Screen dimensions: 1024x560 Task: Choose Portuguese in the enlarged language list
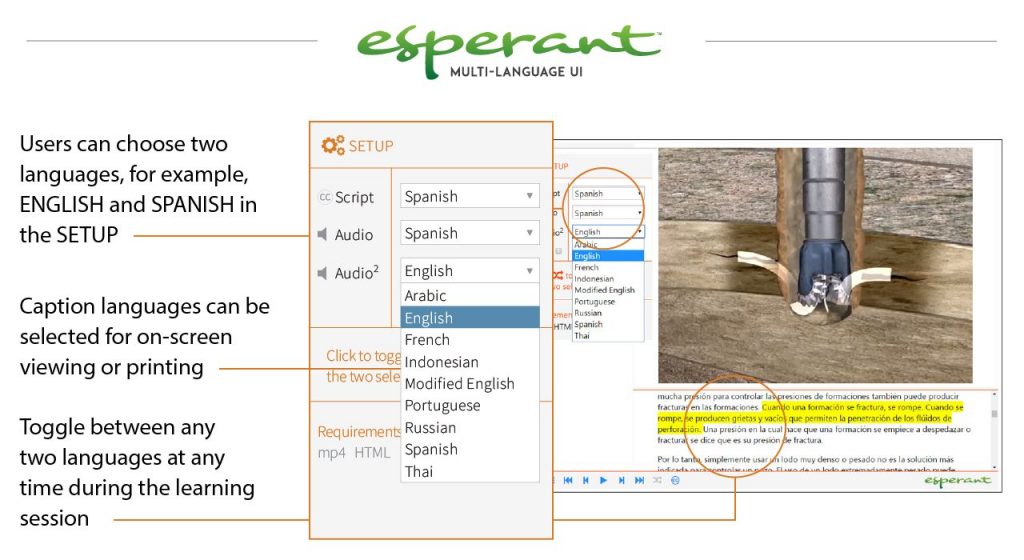coord(470,405)
